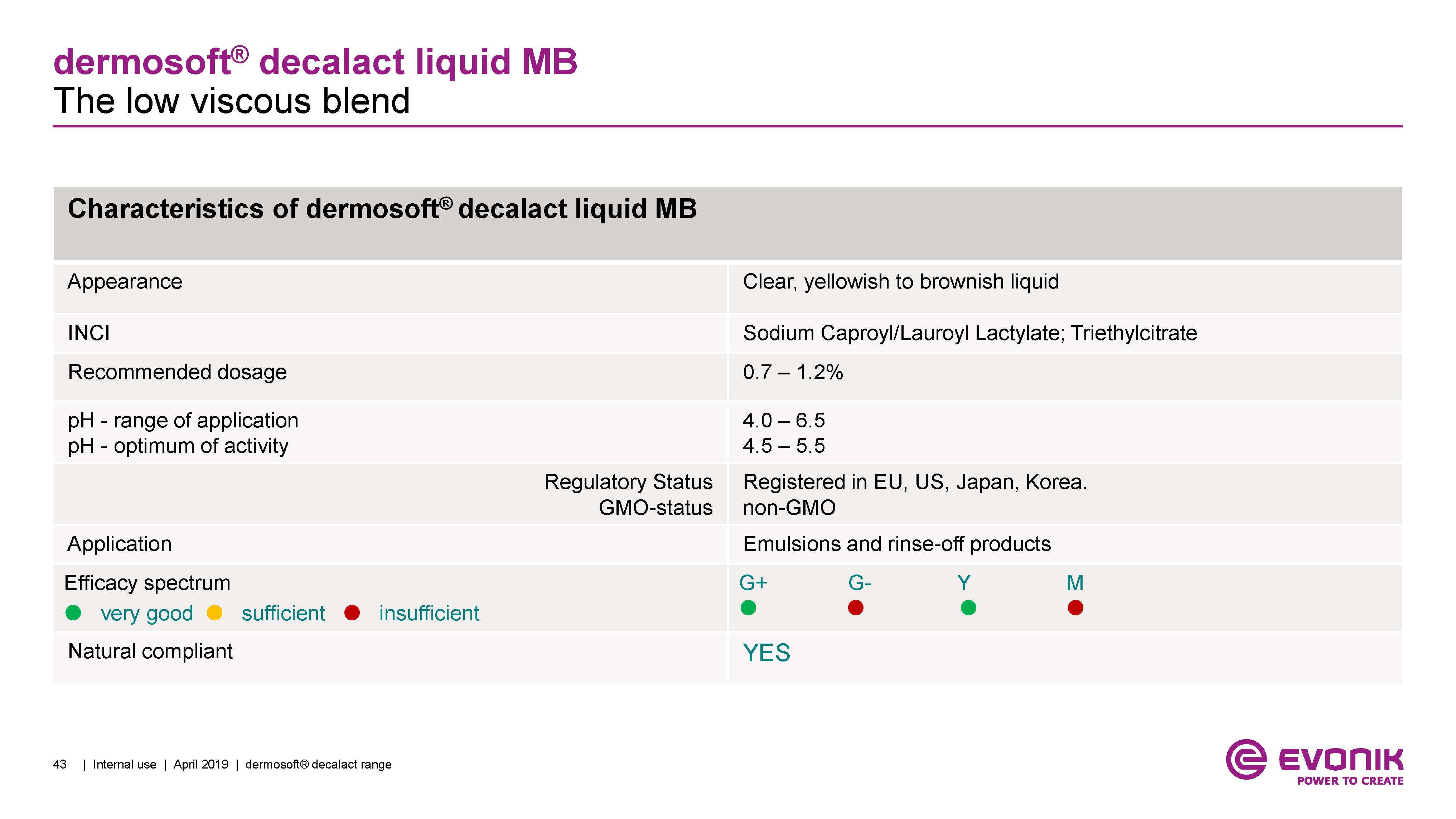The height and width of the screenshot is (819, 1456).
Task: Click the yellow dot beside 'sufficient'
Action: click(215, 613)
